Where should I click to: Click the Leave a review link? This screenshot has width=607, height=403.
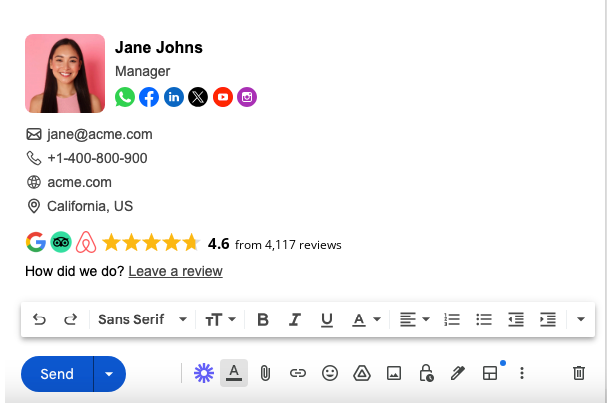click(175, 271)
